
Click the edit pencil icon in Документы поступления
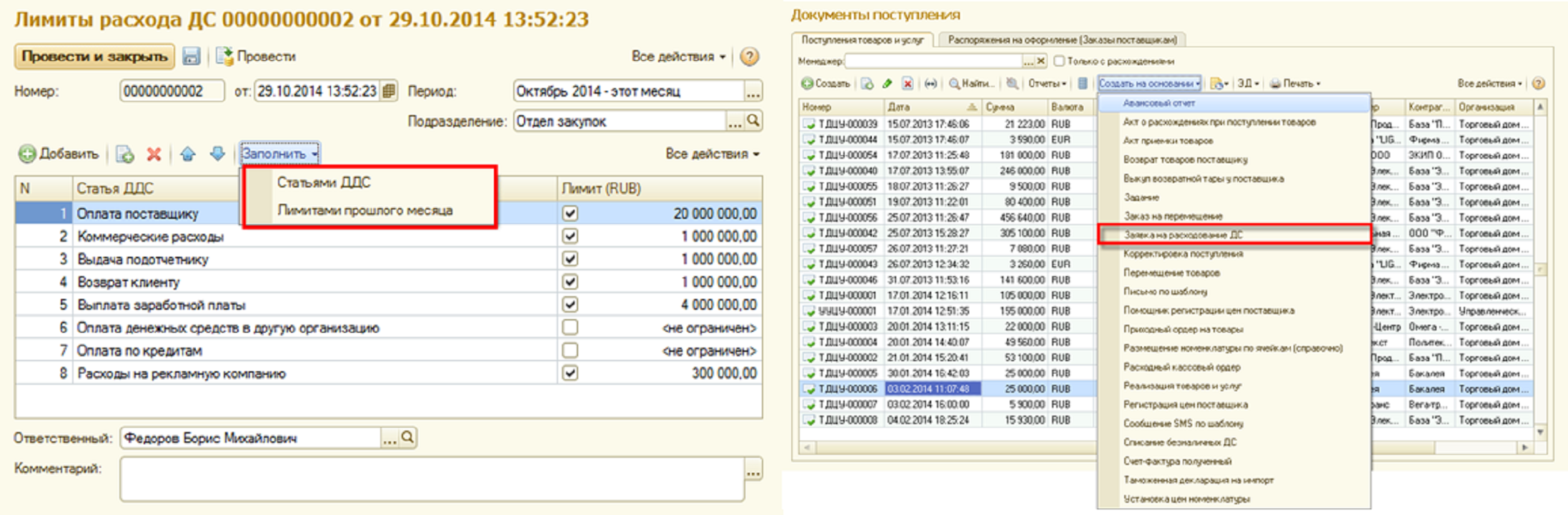pos(887,84)
